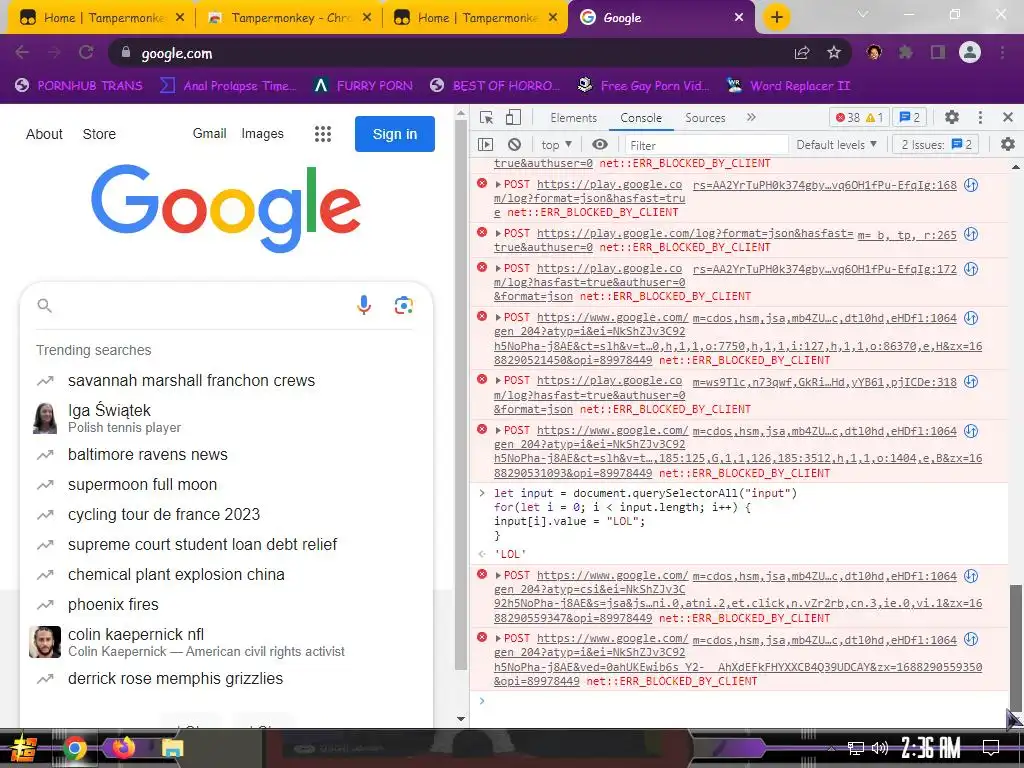
Task: Open the JavaScript context 'top' dropdown
Action: [x=556, y=144]
